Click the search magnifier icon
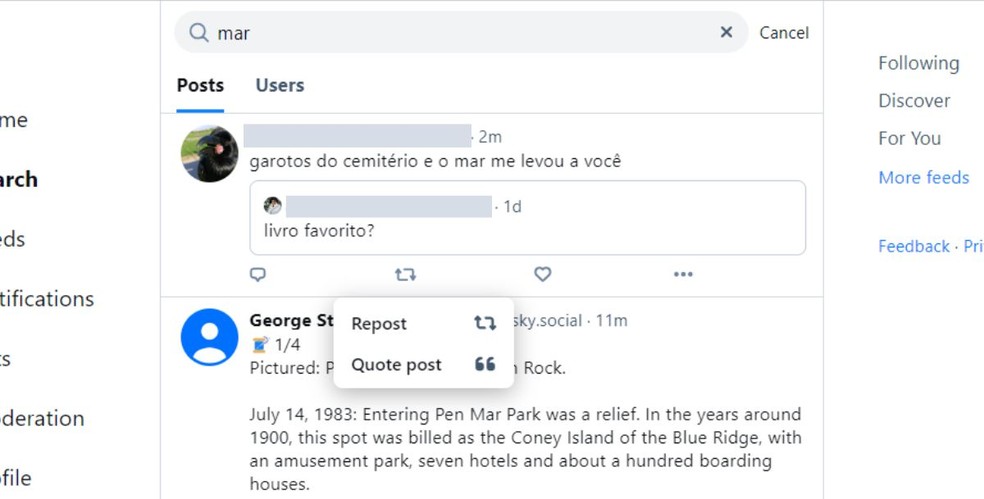 [199, 33]
